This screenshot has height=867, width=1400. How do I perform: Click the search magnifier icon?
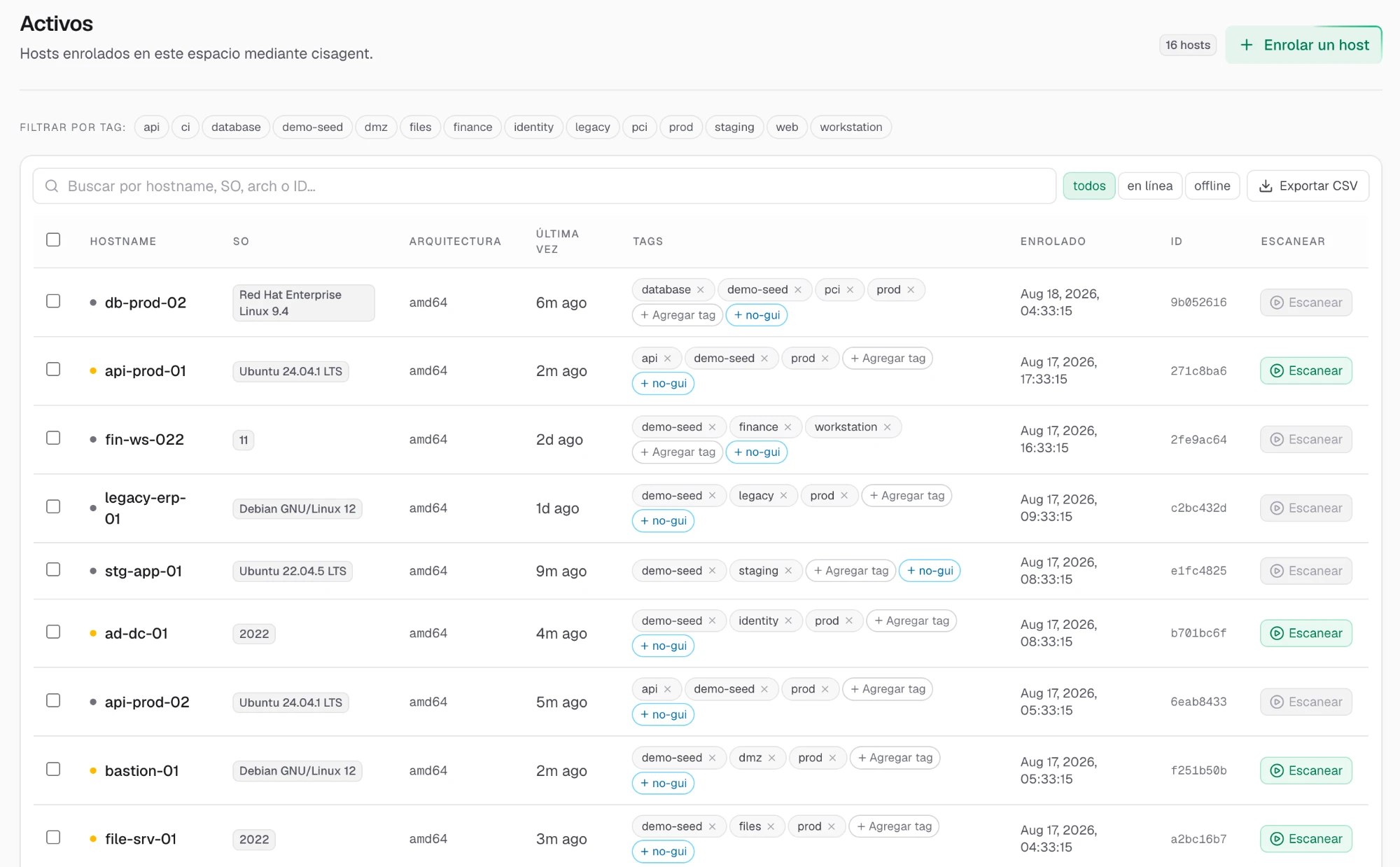point(52,186)
